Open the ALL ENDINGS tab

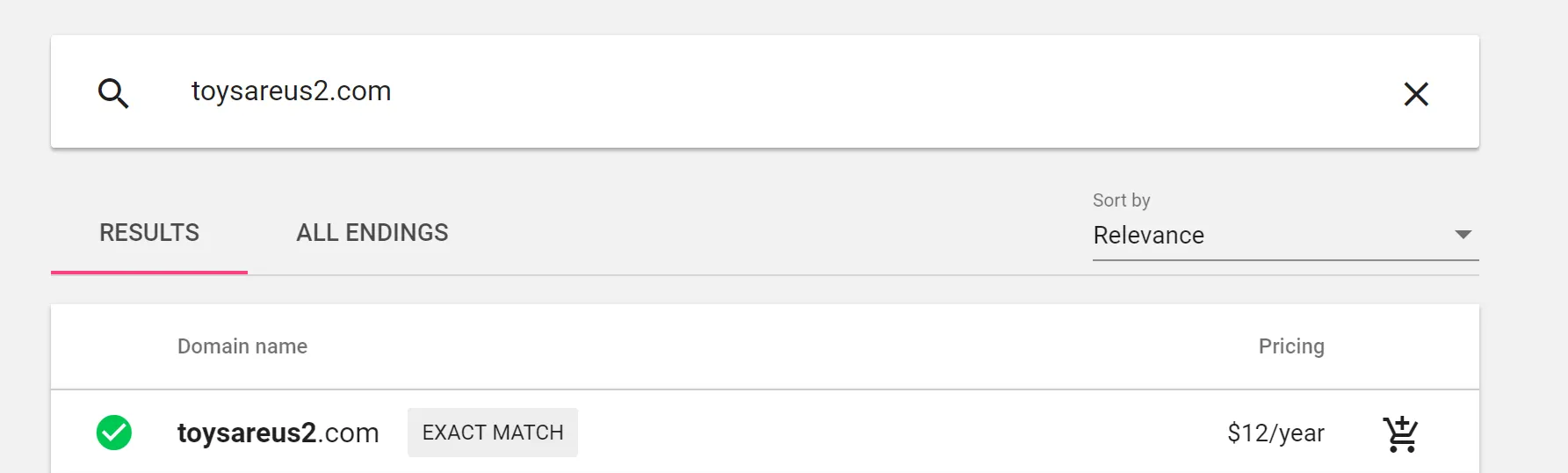372,233
